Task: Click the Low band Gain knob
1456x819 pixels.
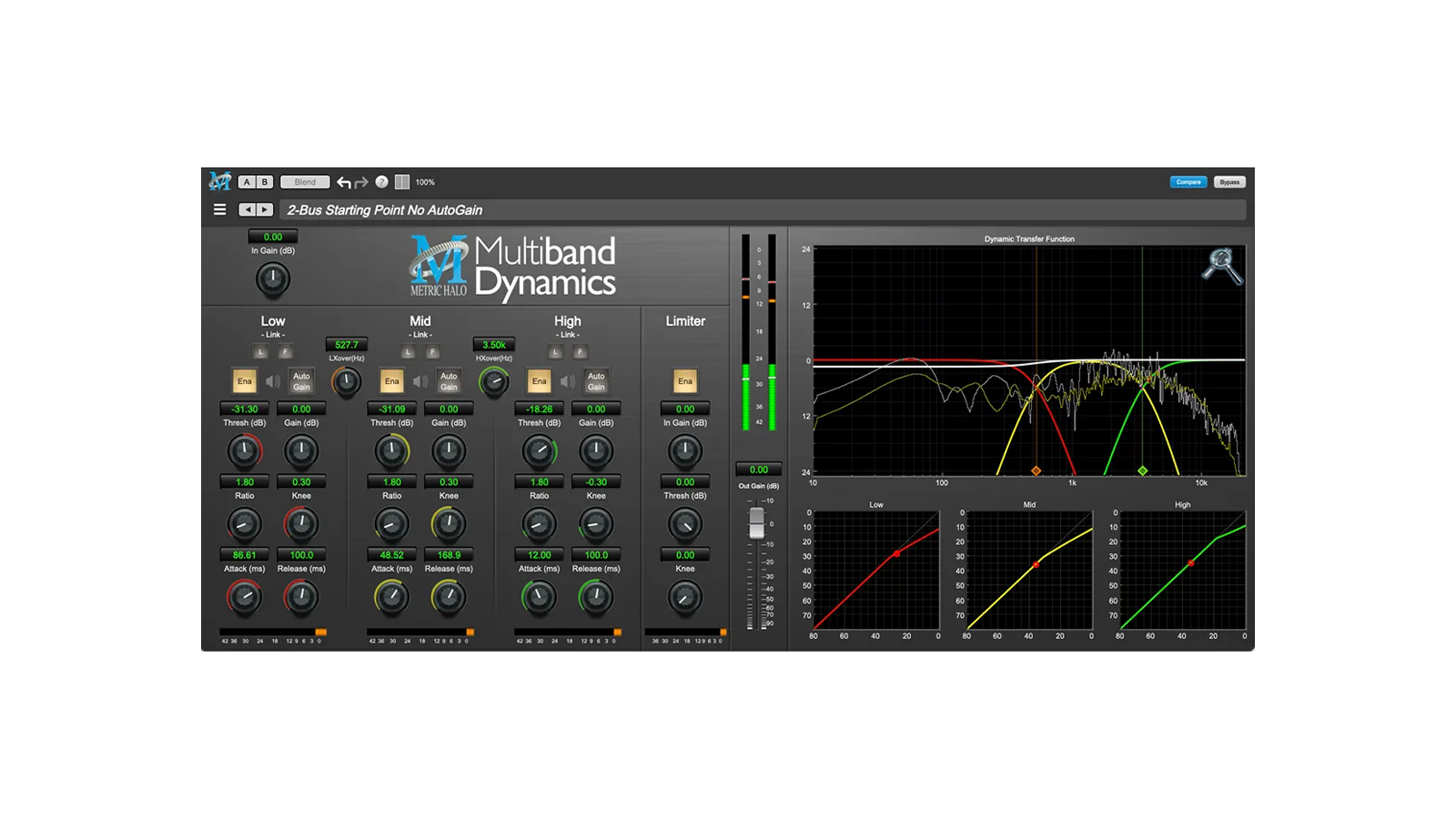Action: (x=301, y=451)
